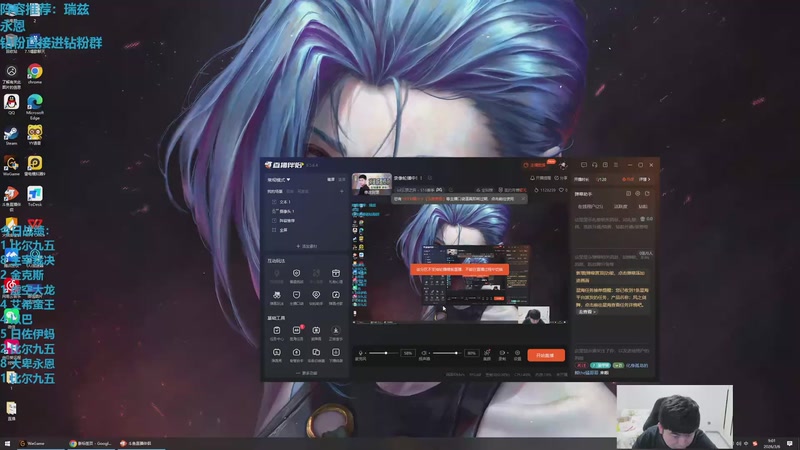Screen dimensions: 800x450
Task: Open Steam desktop shortcut
Action: coord(11,136)
